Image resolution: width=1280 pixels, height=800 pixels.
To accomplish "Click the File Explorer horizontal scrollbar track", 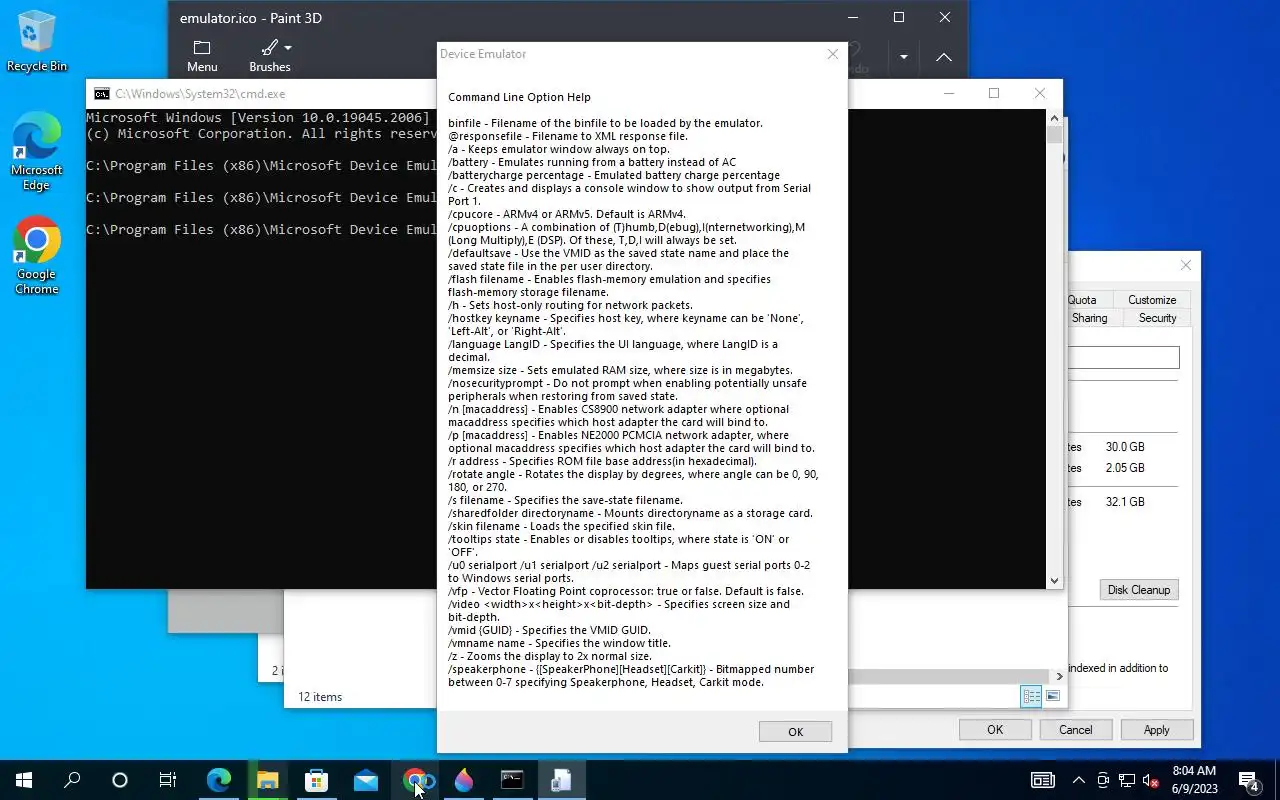I will tap(948, 677).
